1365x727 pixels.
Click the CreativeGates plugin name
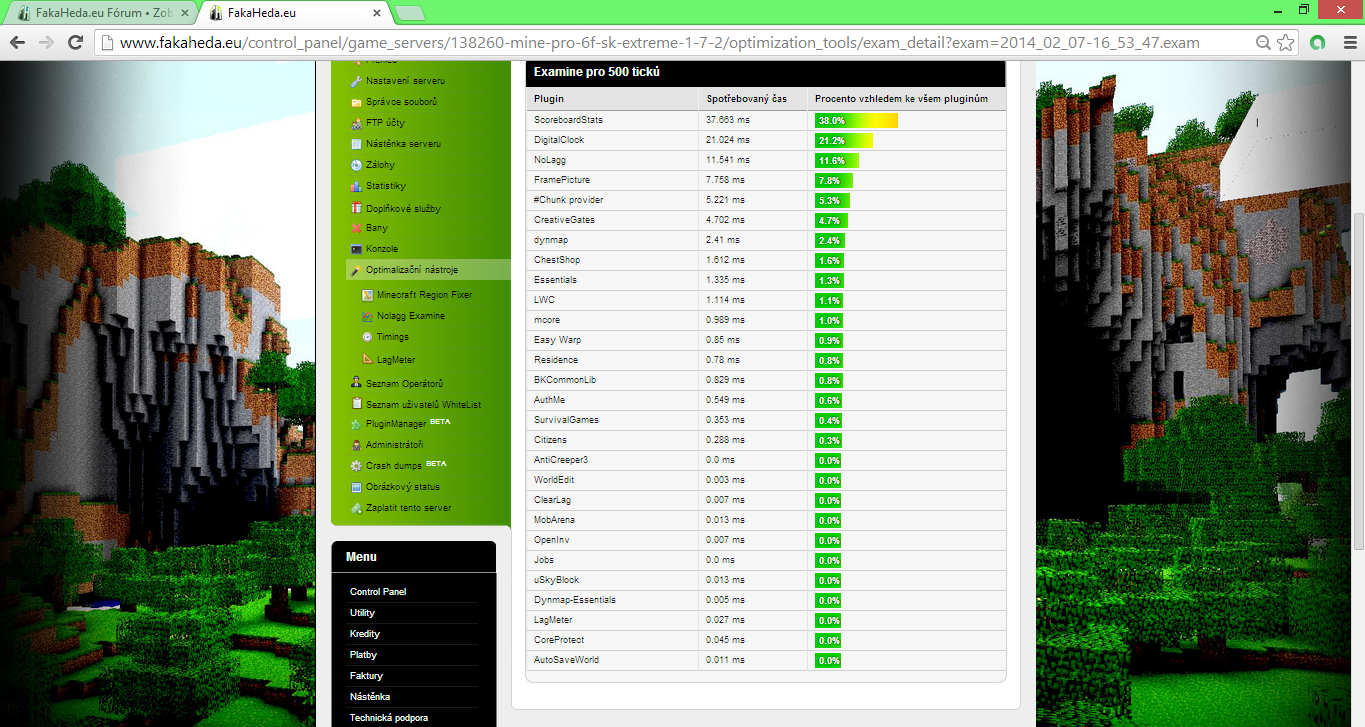tap(564, 220)
